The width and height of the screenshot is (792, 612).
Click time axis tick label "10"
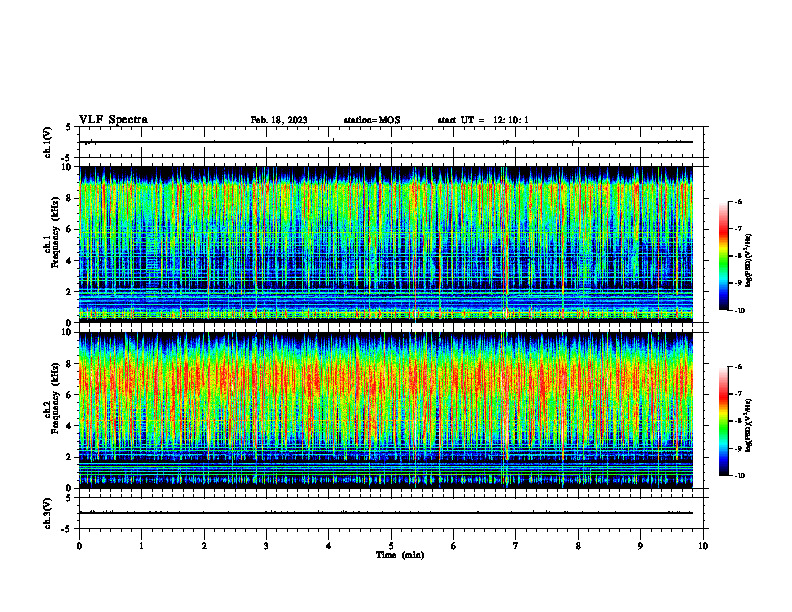click(x=703, y=546)
